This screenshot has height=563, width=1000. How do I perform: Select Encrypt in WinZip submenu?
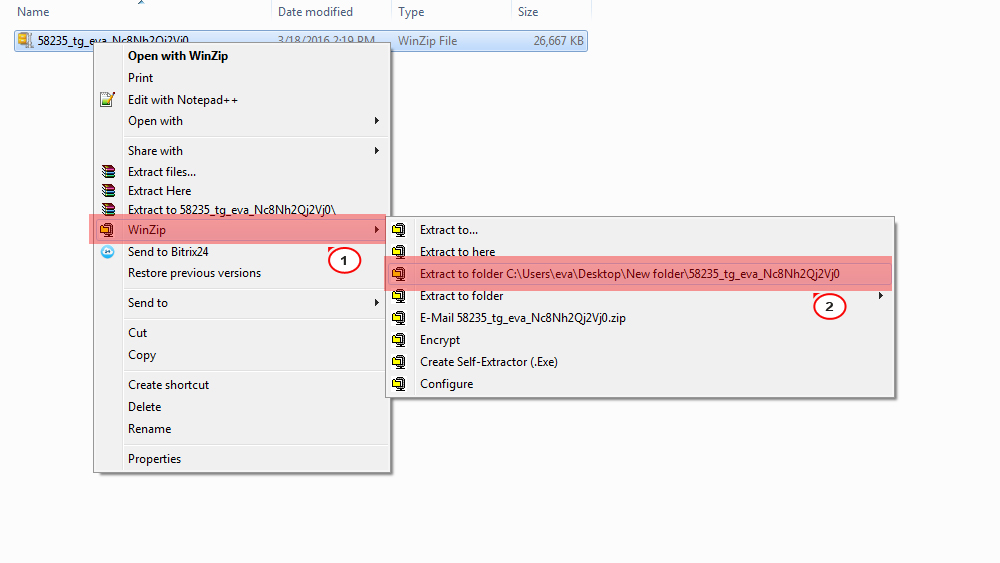click(640, 340)
